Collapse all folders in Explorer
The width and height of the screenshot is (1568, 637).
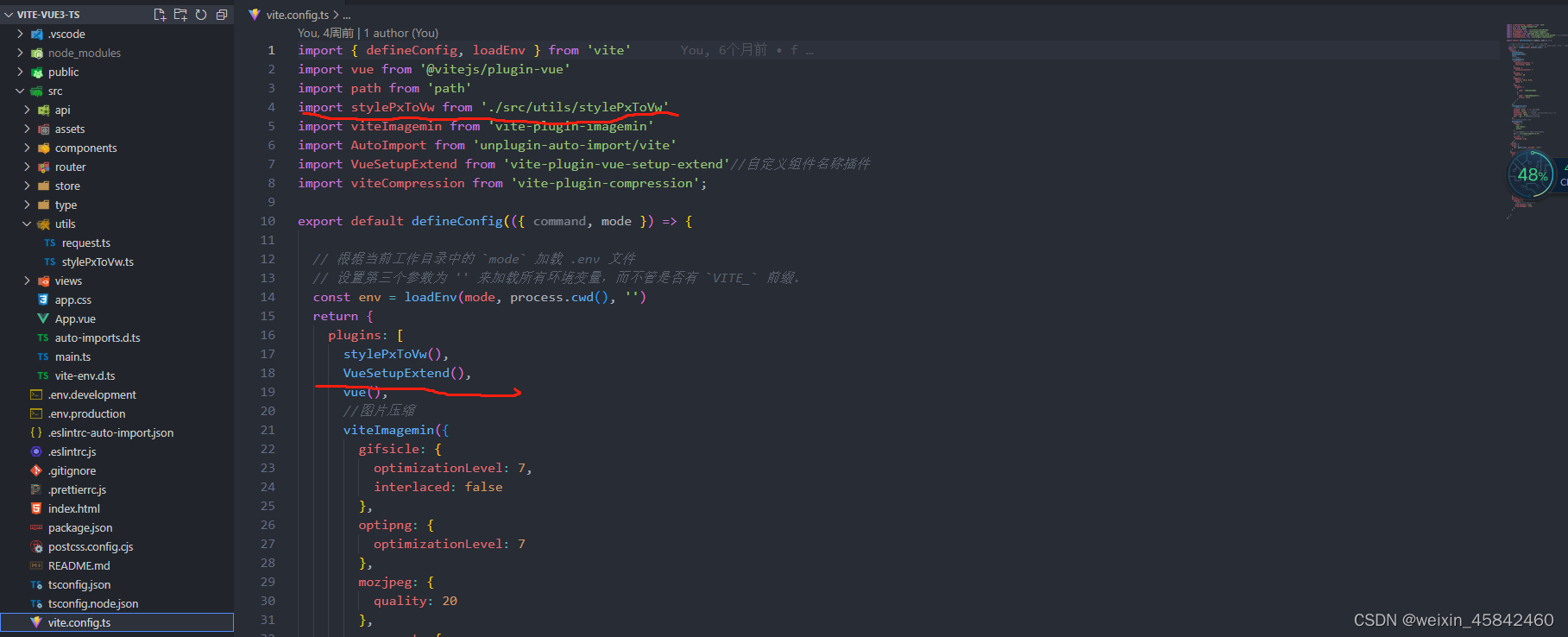click(x=222, y=15)
